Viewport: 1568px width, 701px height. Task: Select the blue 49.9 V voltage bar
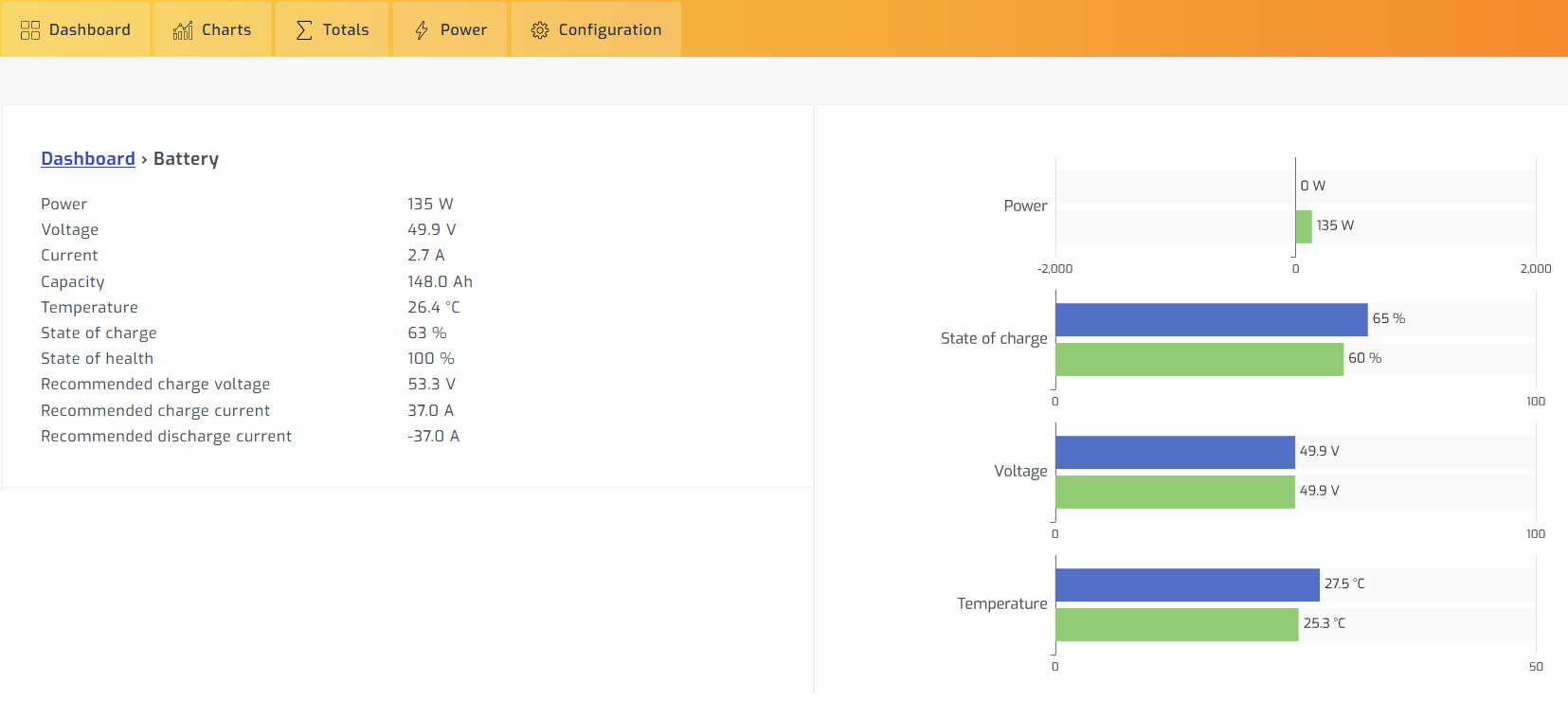point(1175,452)
